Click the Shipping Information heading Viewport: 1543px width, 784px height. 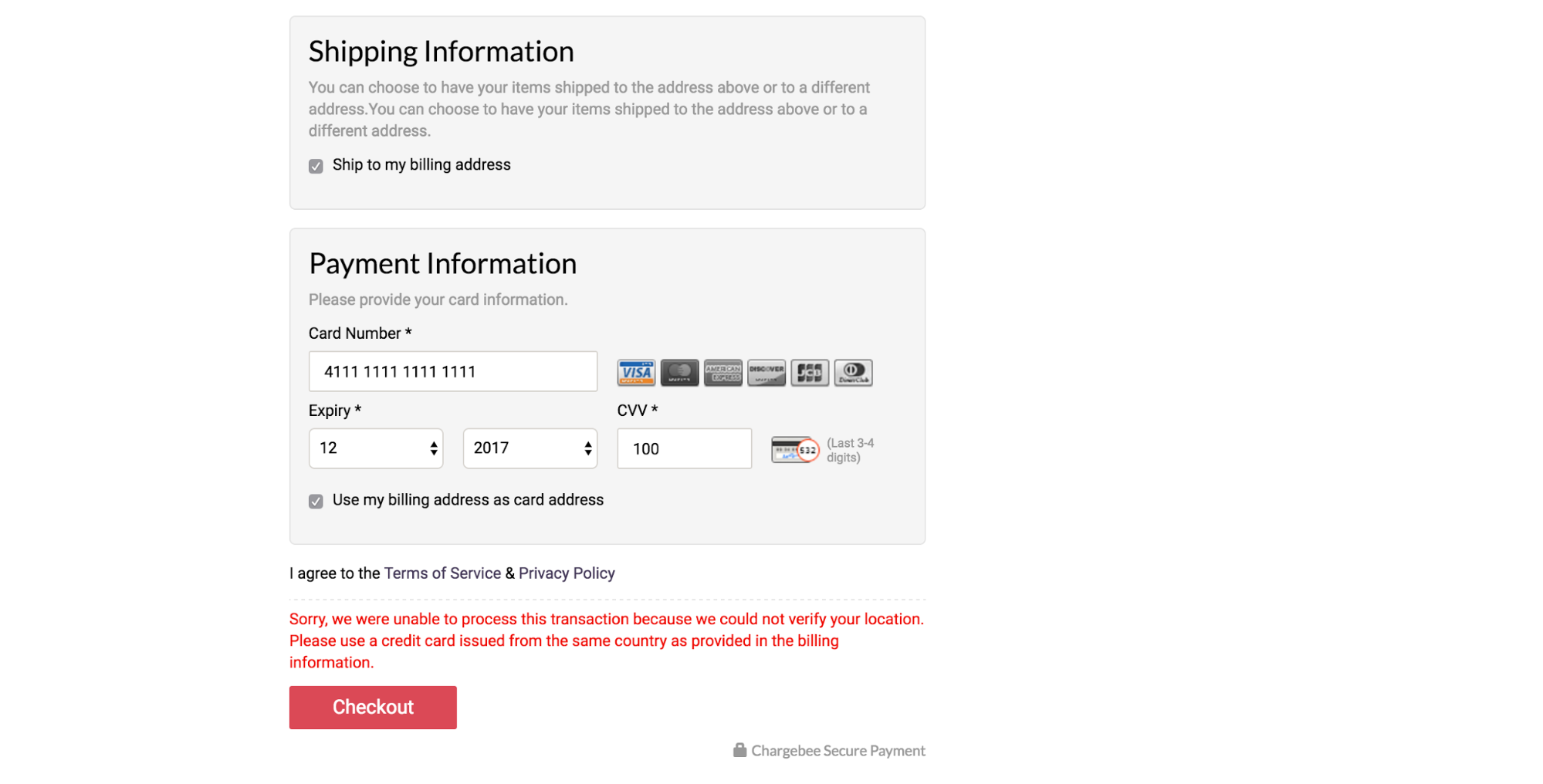point(441,52)
